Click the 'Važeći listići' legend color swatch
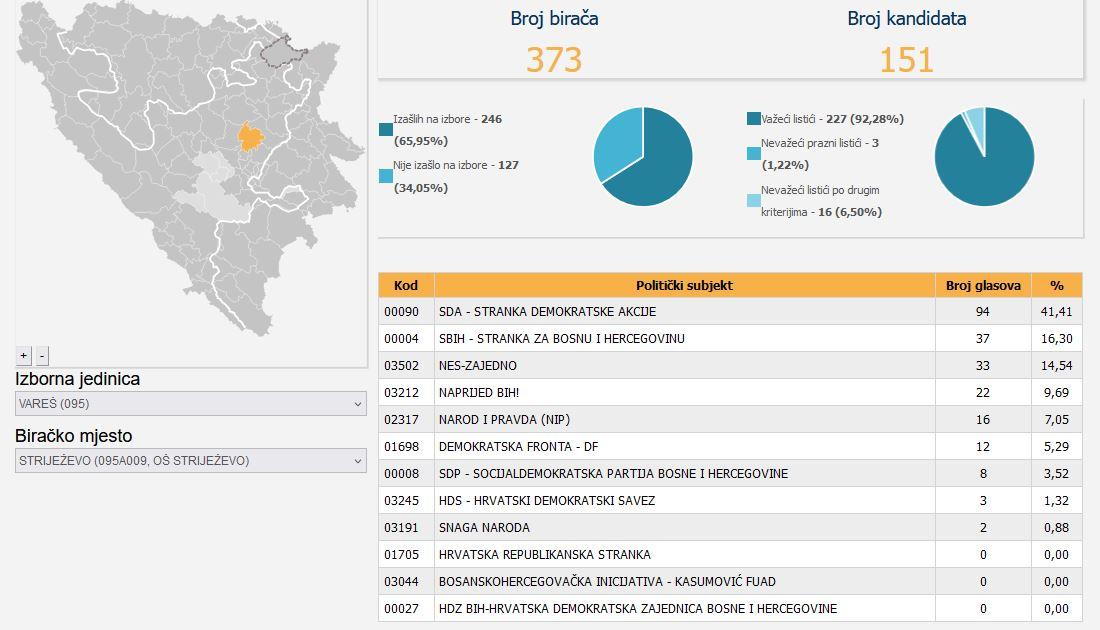This screenshot has height=630, width=1100. [x=754, y=119]
